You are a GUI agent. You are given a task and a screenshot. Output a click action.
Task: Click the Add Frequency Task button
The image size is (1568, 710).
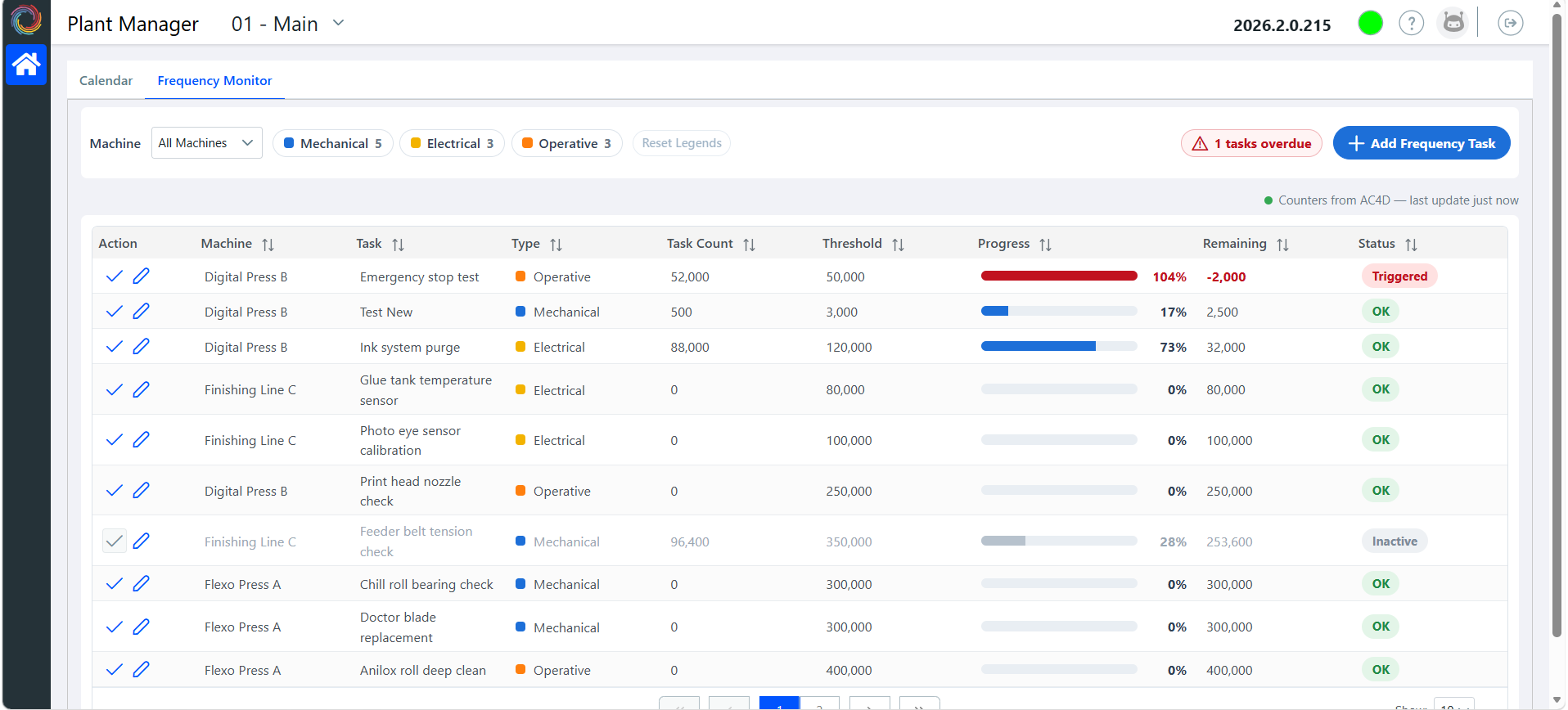pyautogui.click(x=1422, y=143)
